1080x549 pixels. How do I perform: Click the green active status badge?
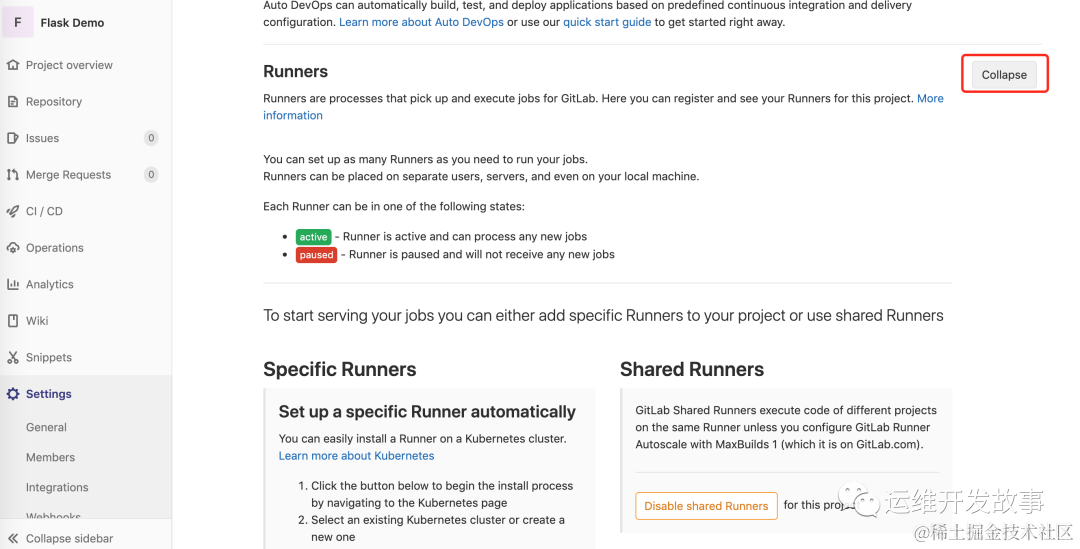coord(313,237)
